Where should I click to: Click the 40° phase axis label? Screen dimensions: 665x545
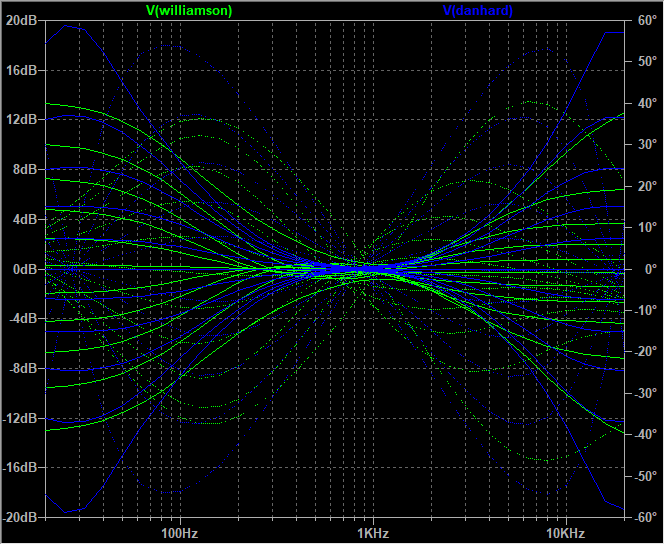647,103
